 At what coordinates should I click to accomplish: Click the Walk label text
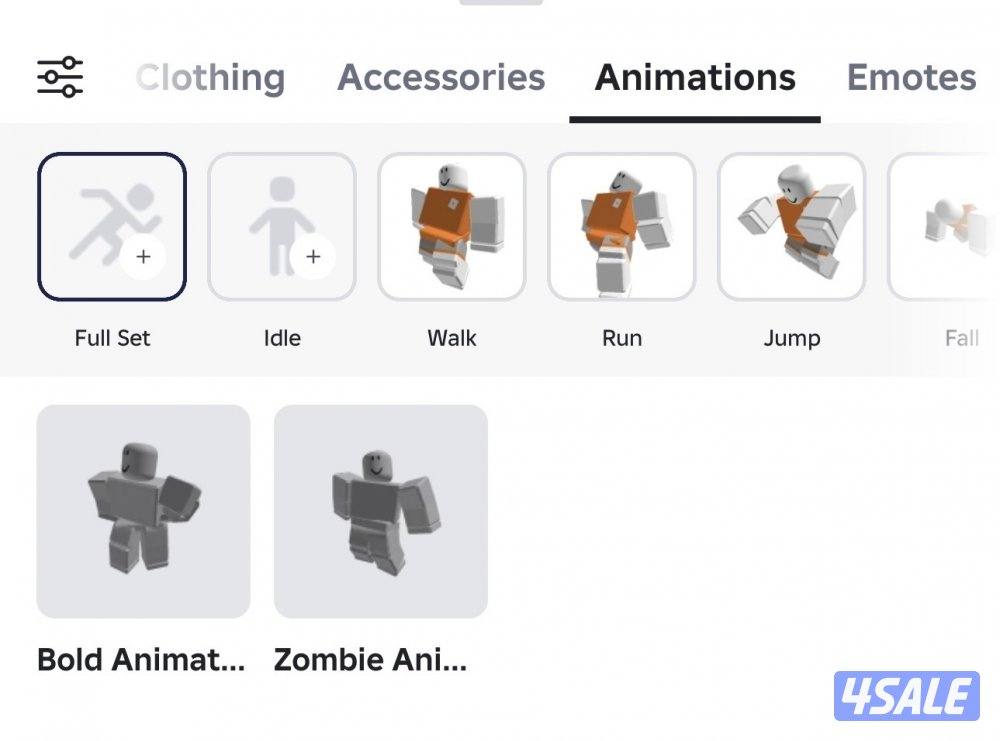coord(452,338)
